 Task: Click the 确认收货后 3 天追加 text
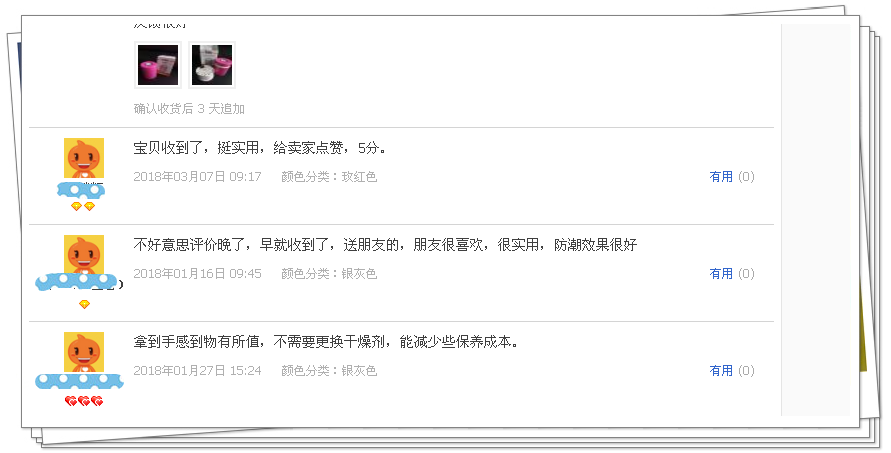[189, 109]
